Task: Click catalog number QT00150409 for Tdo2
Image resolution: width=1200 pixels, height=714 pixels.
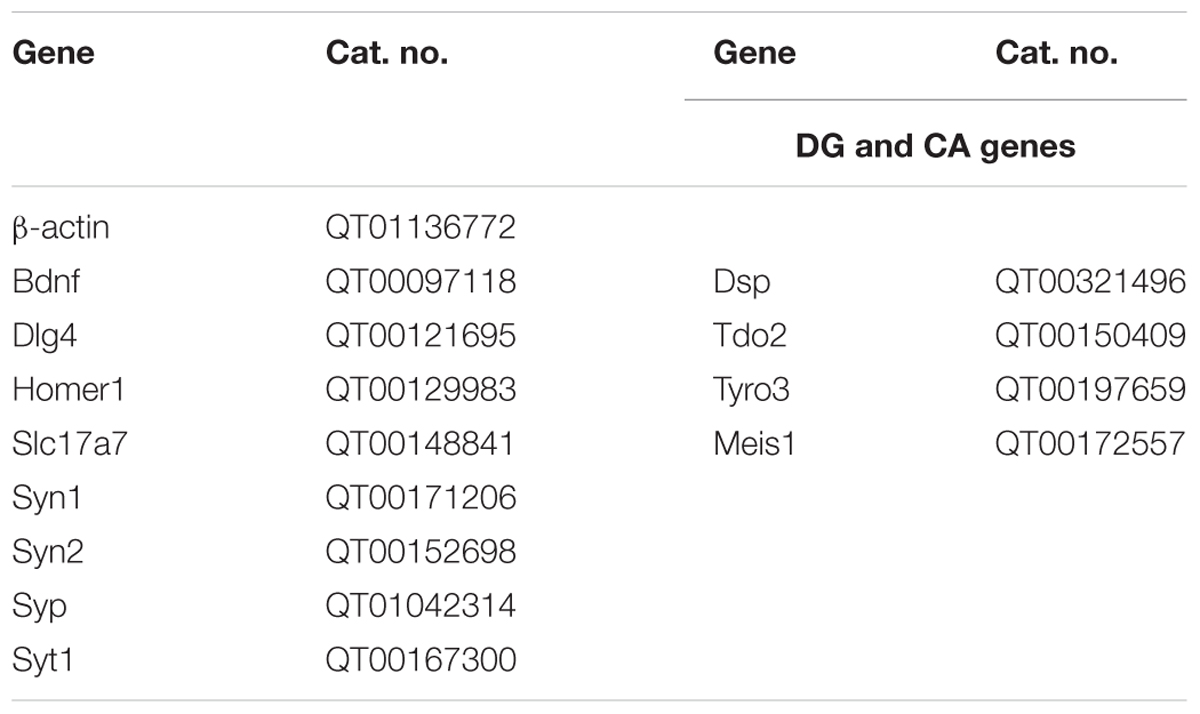Action: pyautogui.click(x=1090, y=336)
